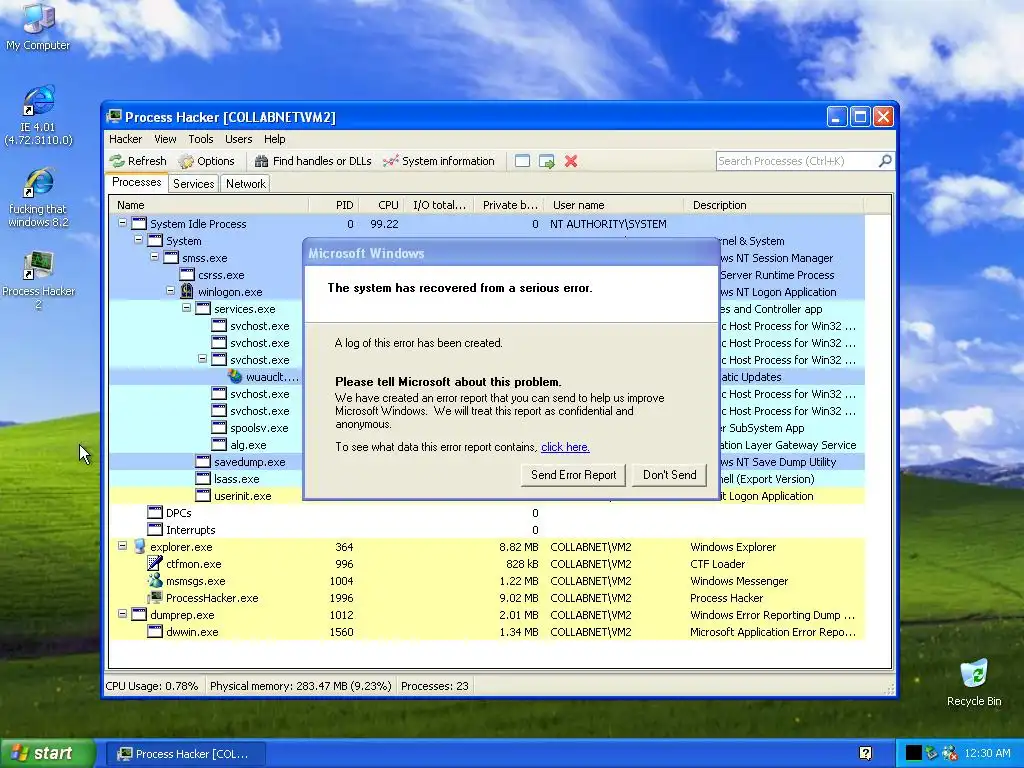The image size is (1024, 768).
Task: Open Process Hacker 2 desktop shortcut
Action: 38,281
